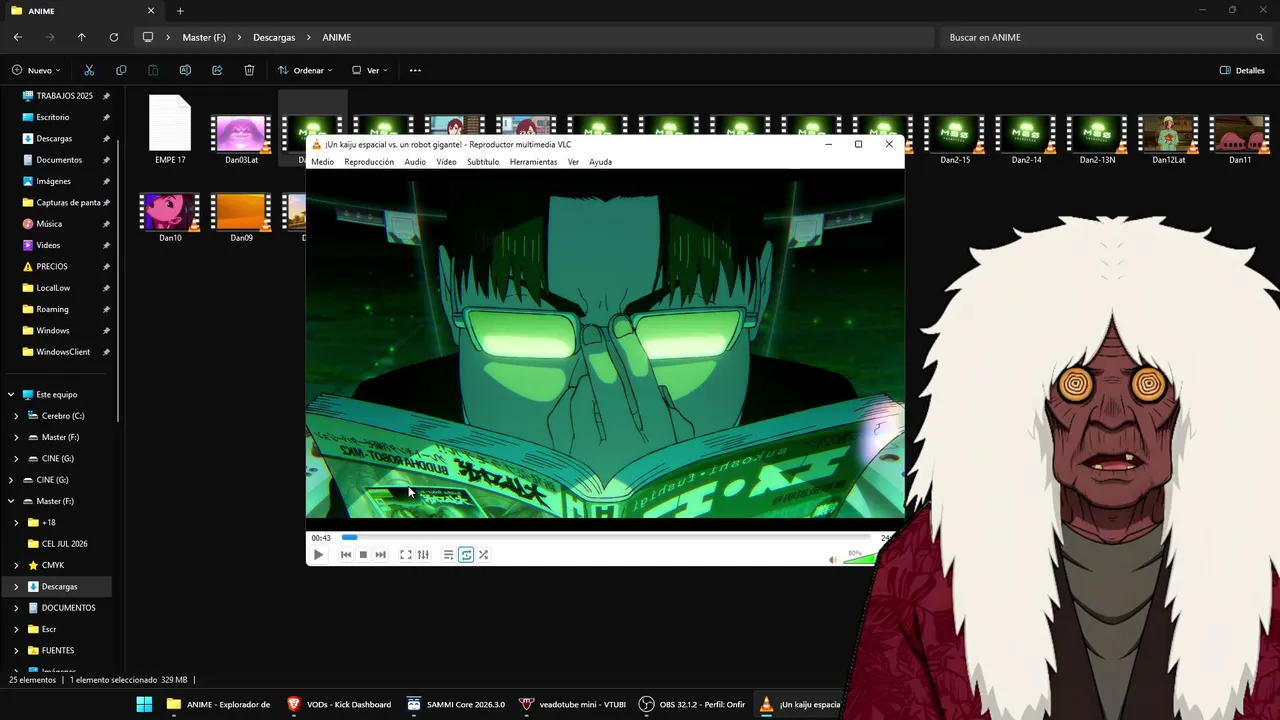Open veadotube mini from the taskbar
This screenshot has height=720, width=1280.
point(573,704)
